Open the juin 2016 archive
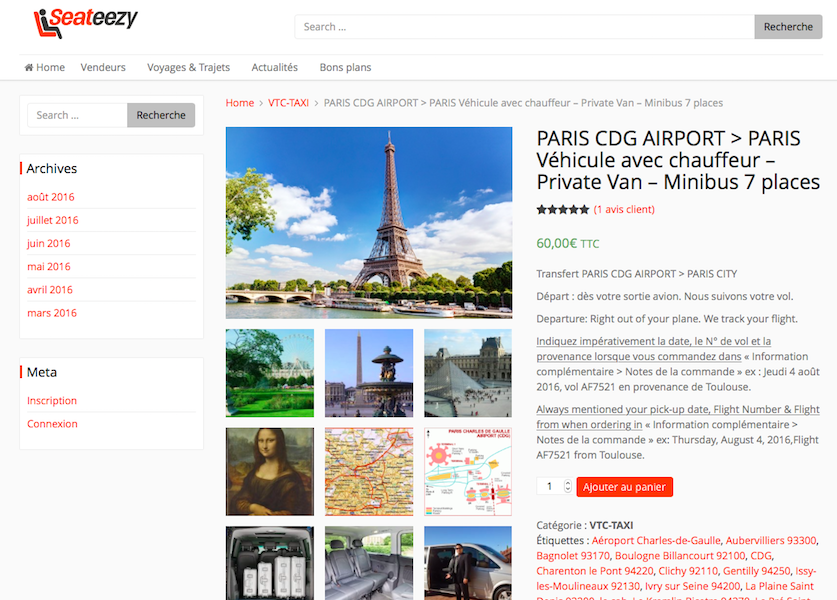837x600 pixels. 49,243
